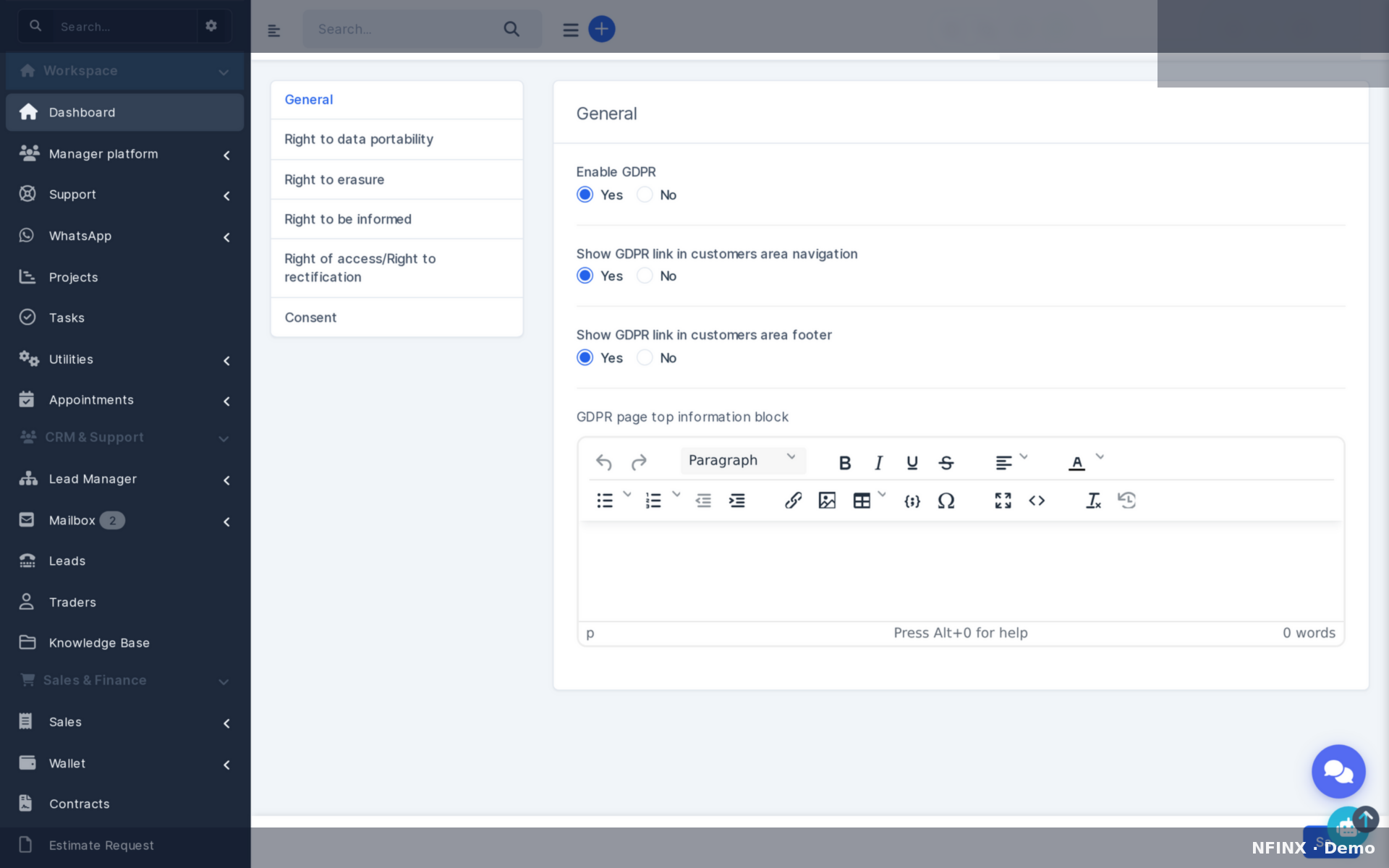Open numbered list style dropdown arrow
The height and width of the screenshot is (868, 1389).
coord(676,495)
